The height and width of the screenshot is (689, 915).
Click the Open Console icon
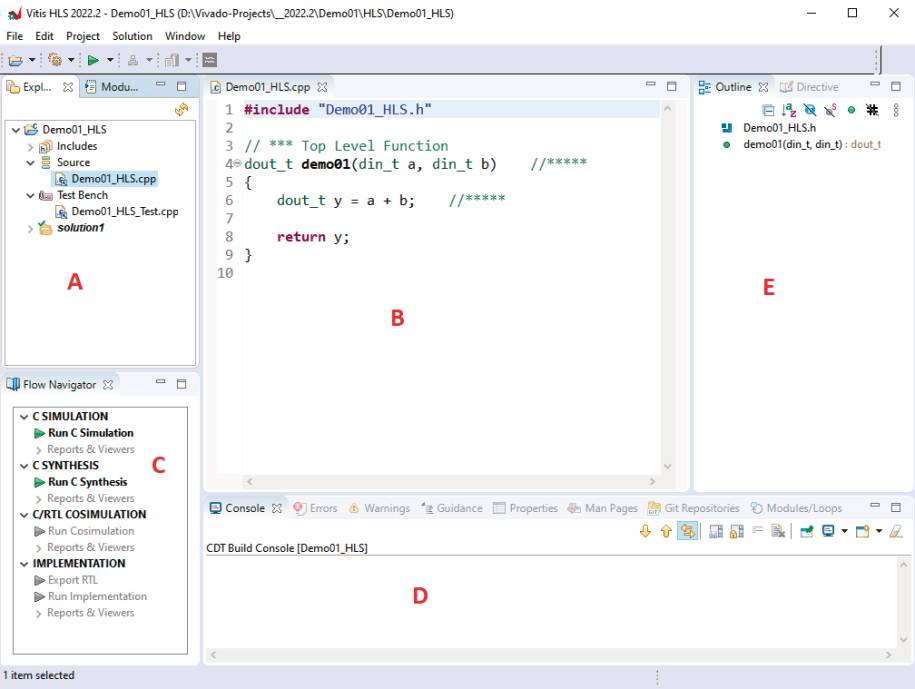point(862,531)
